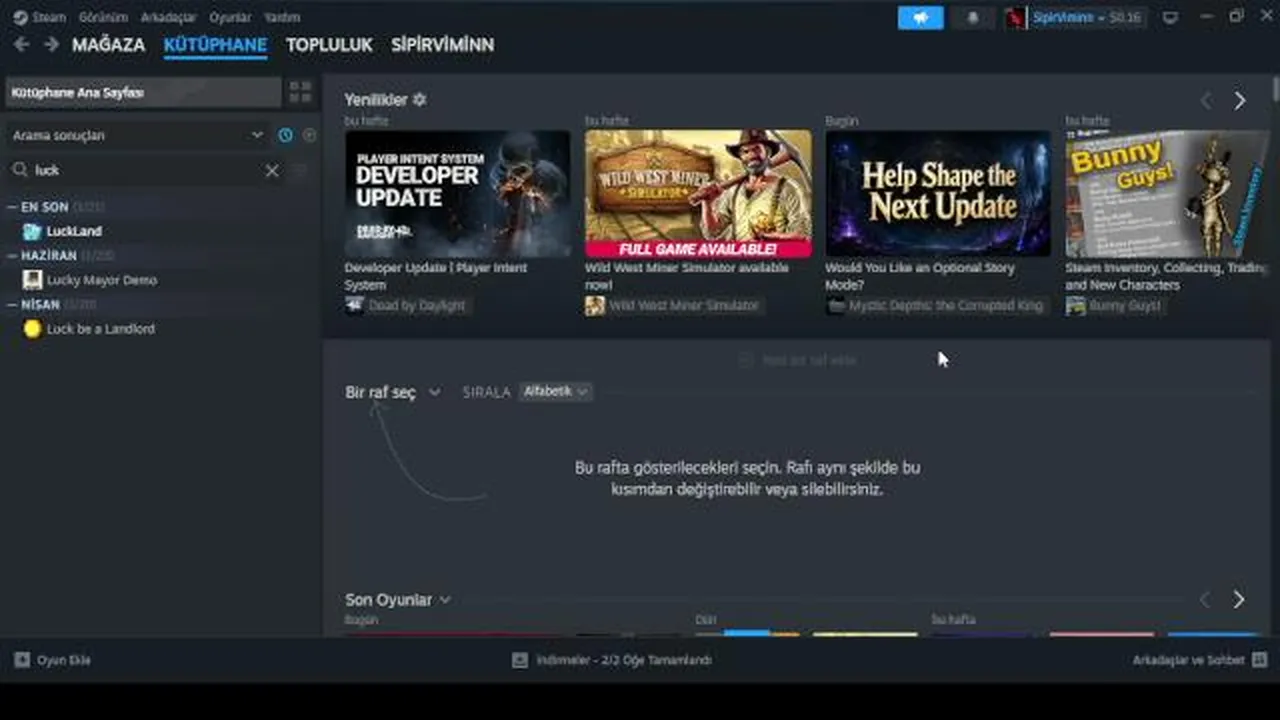This screenshot has width=1280, height=720.
Task: Click the vertical scrollbar of library
Action: (x=1275, y=88)
